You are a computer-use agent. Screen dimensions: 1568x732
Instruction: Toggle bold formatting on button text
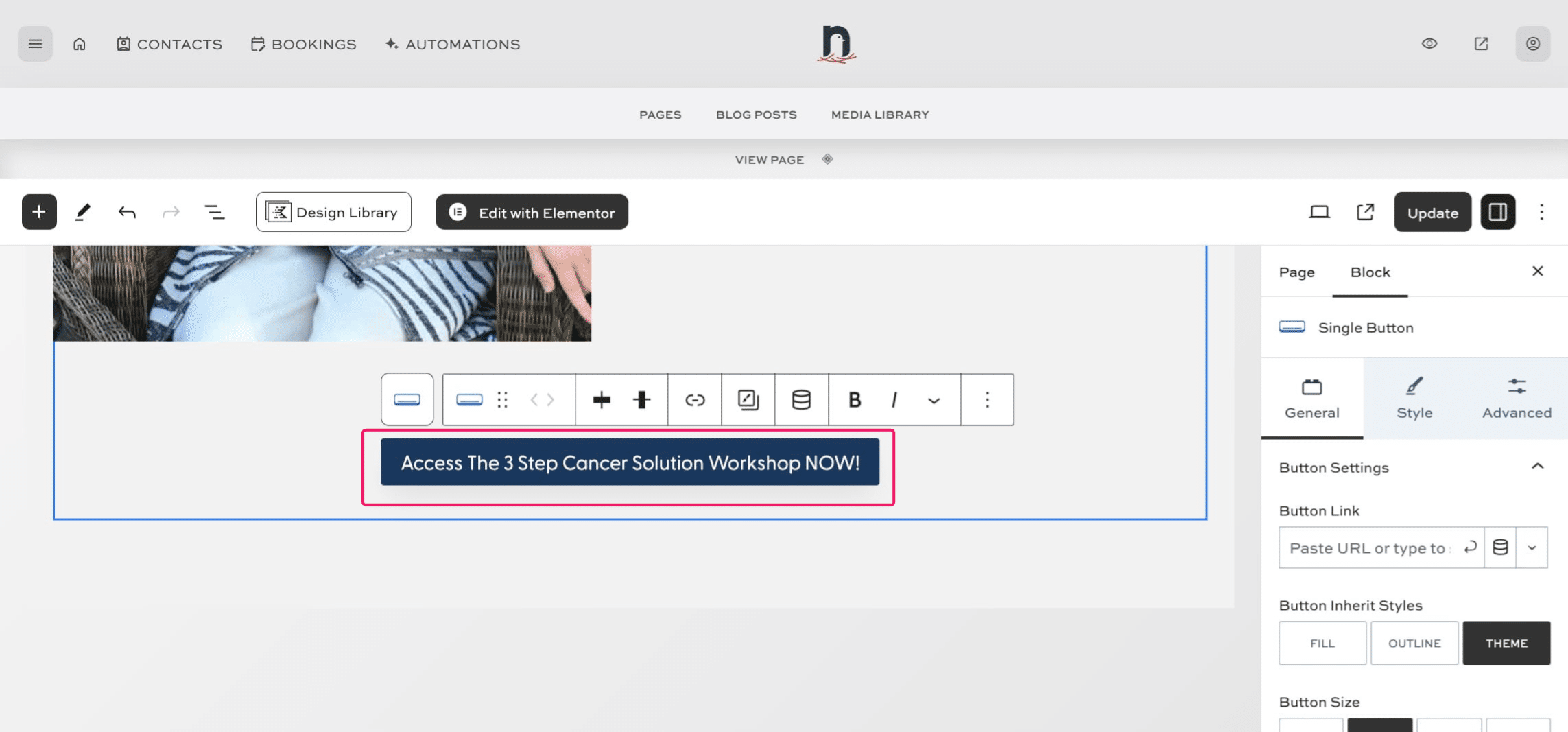click(x=855, y=400)
